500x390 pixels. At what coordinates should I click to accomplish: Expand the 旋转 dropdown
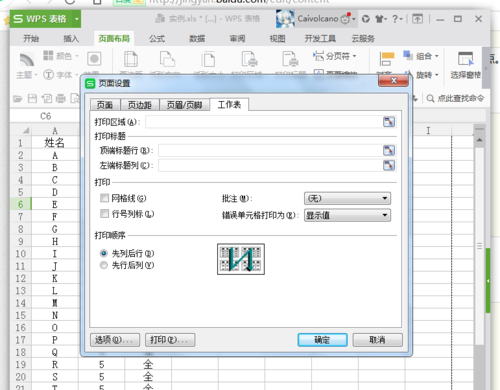coord(437,75)
